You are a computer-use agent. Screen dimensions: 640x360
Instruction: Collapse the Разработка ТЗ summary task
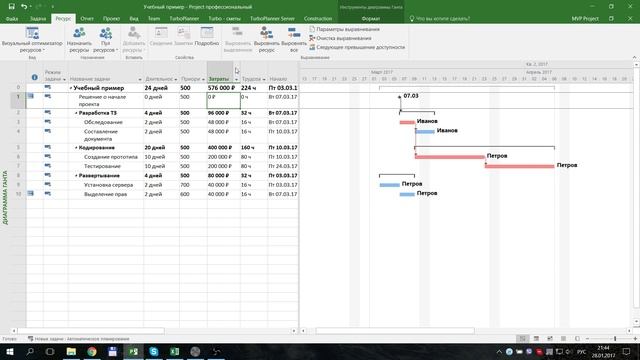coord(76,113)
